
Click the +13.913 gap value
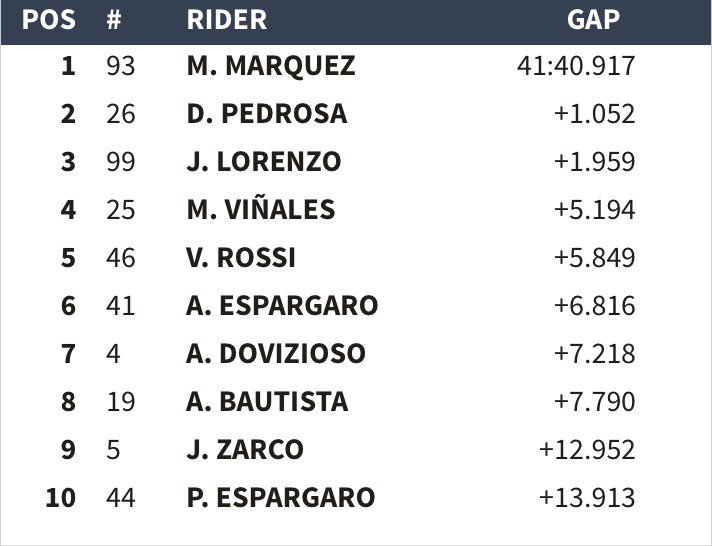(x=587, y=497)
